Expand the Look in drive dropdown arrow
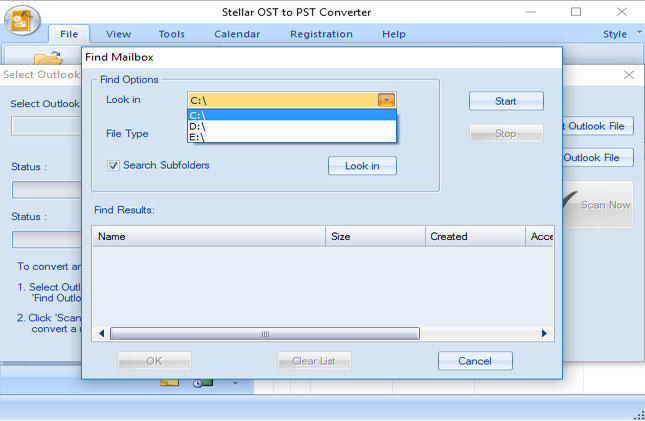This screenshot has width=645, height=421. click(386, 100)
